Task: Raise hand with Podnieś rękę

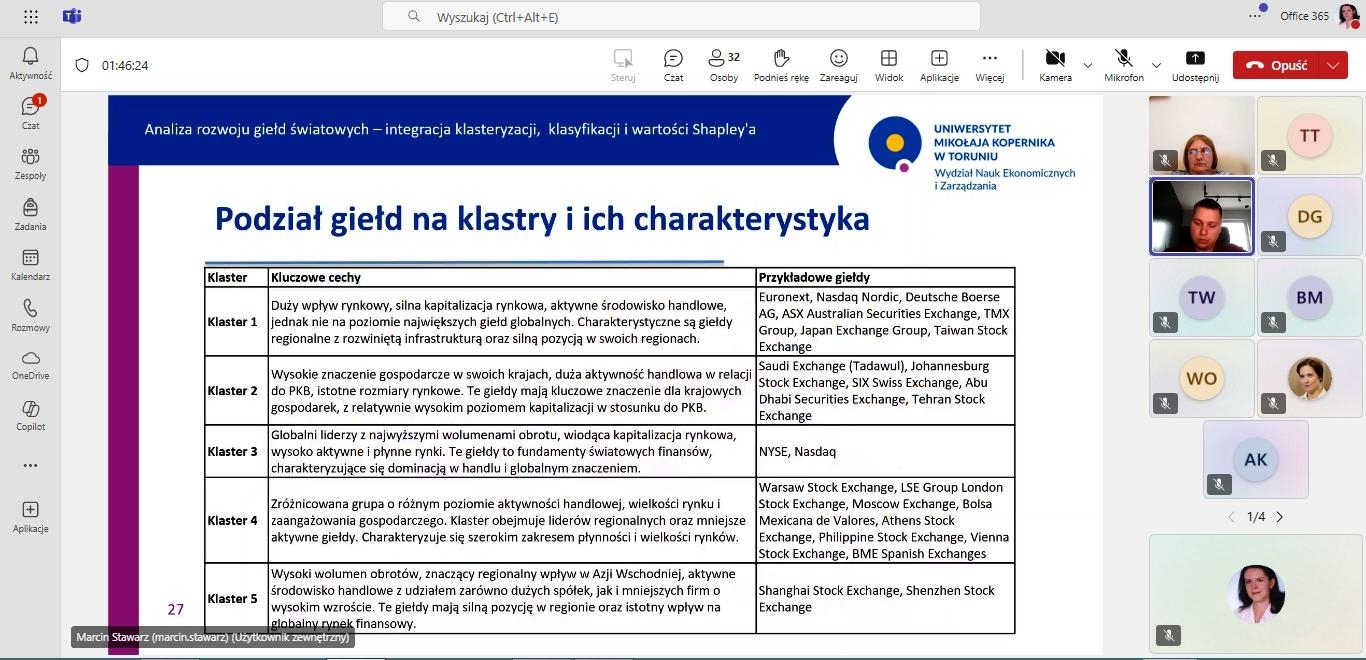Action: tap(781, 64)
